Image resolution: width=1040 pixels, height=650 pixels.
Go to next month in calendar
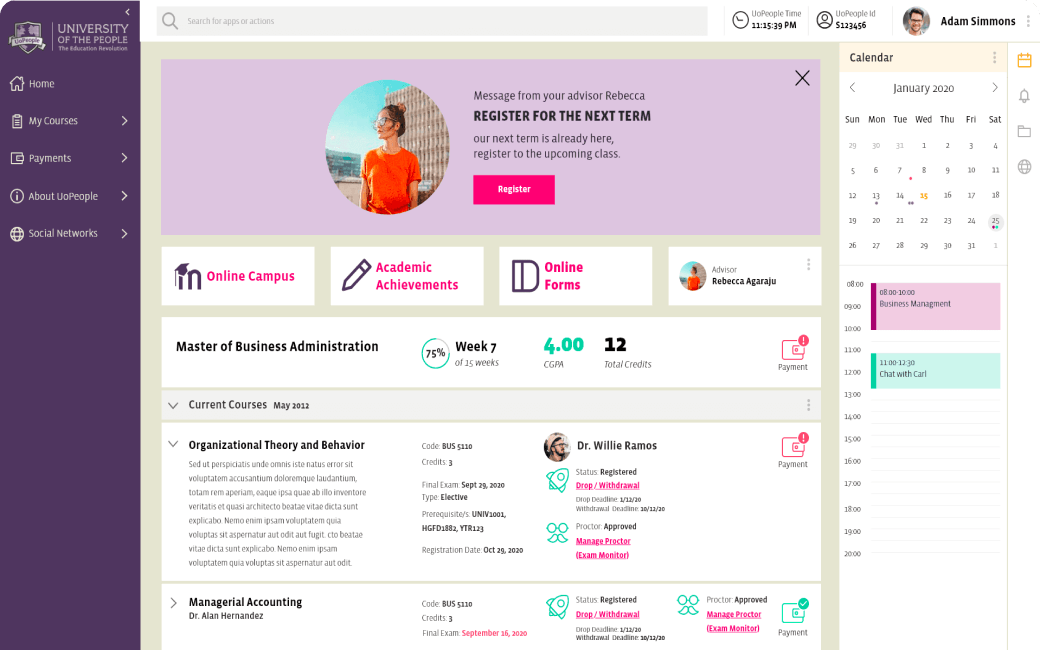coord(994,88)
